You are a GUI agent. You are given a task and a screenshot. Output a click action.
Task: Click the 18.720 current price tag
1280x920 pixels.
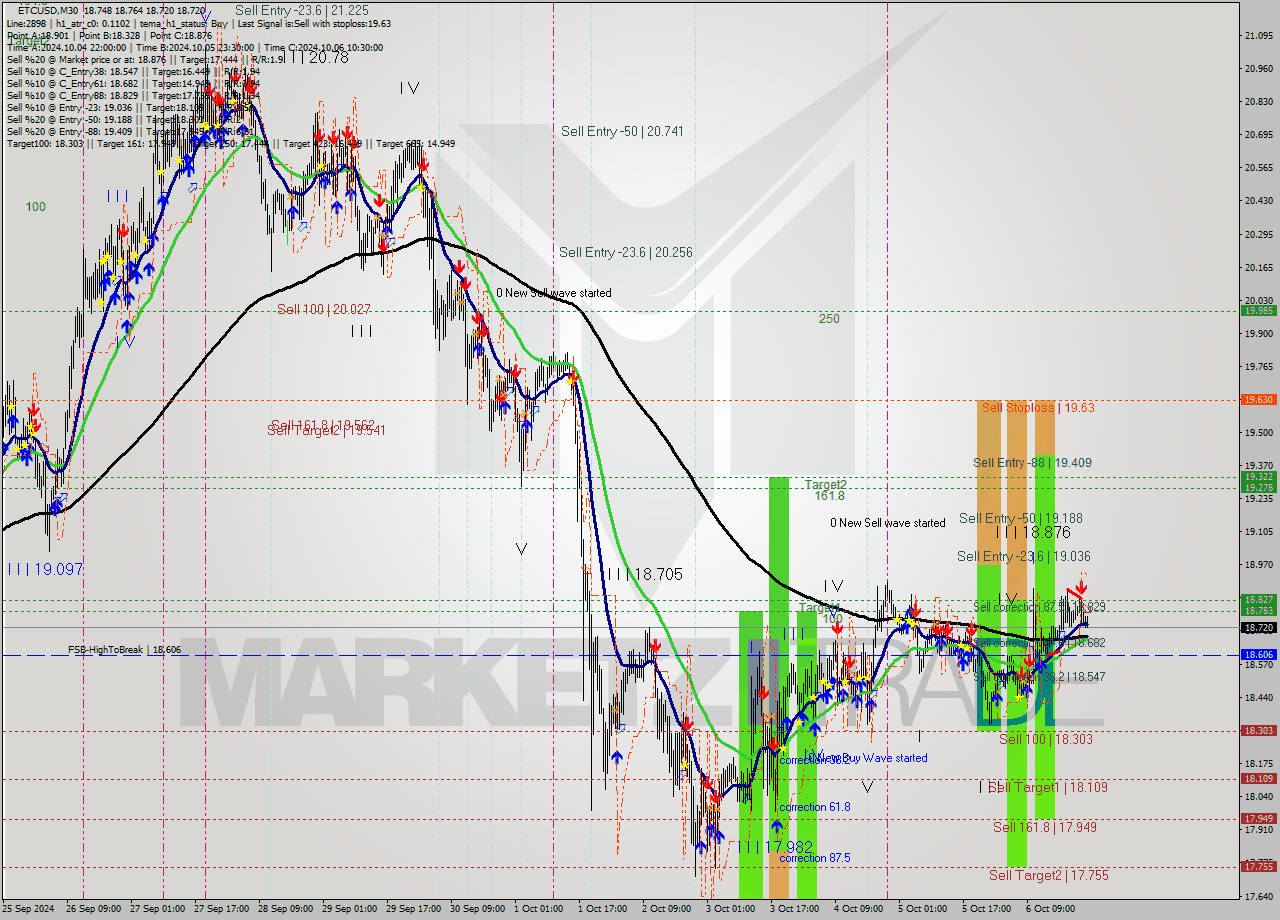tap(1258, 627)
